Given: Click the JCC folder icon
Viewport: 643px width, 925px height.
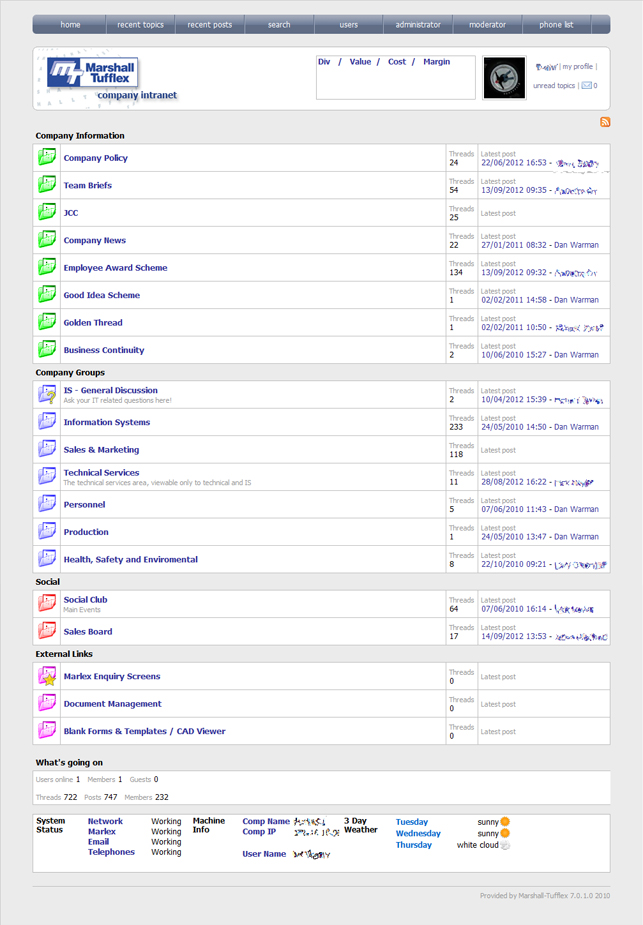Looking at the screenshot, I should (47, 212).
